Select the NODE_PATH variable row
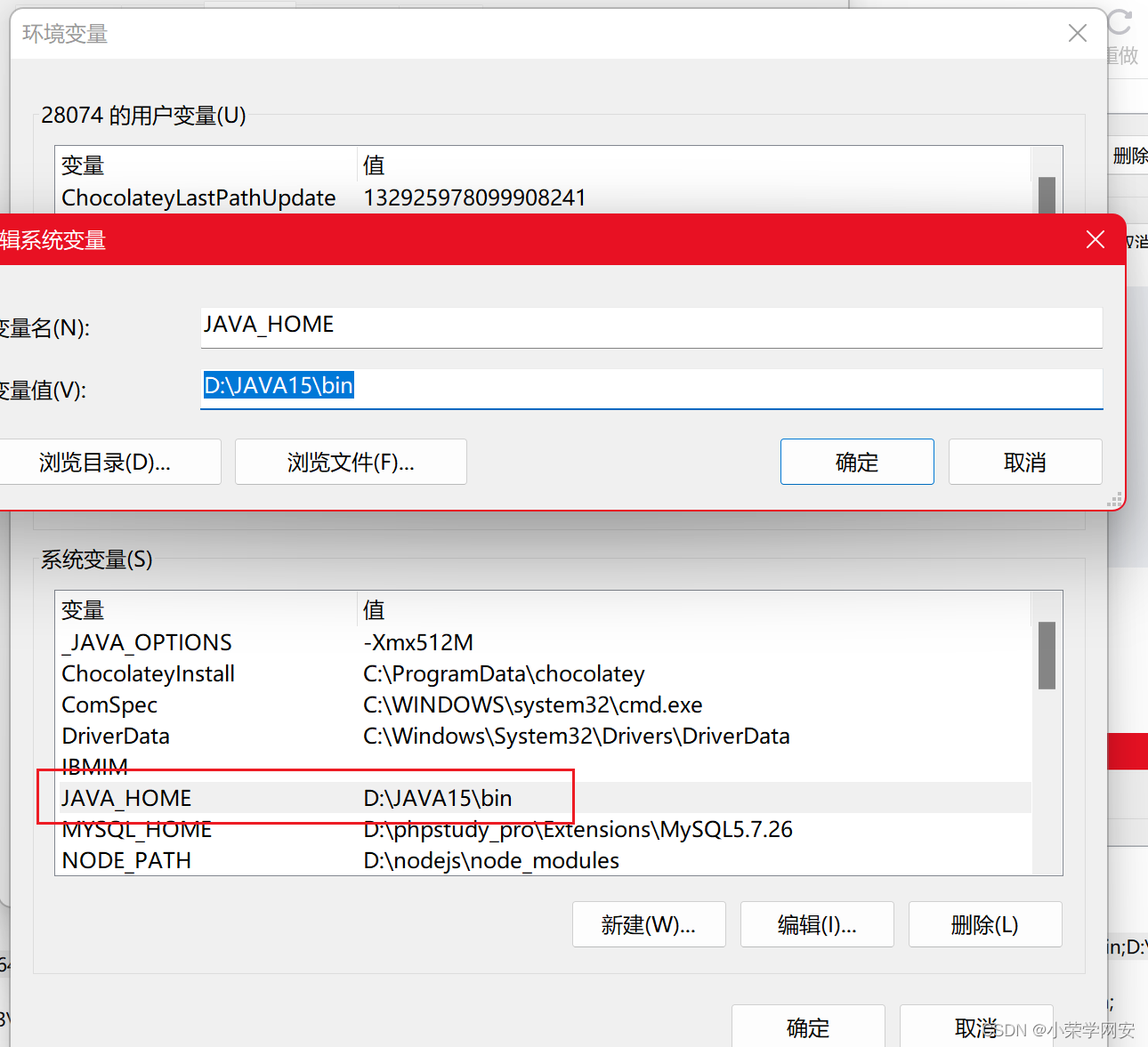Screen dimensions: 1148x1047 point(543,860)
